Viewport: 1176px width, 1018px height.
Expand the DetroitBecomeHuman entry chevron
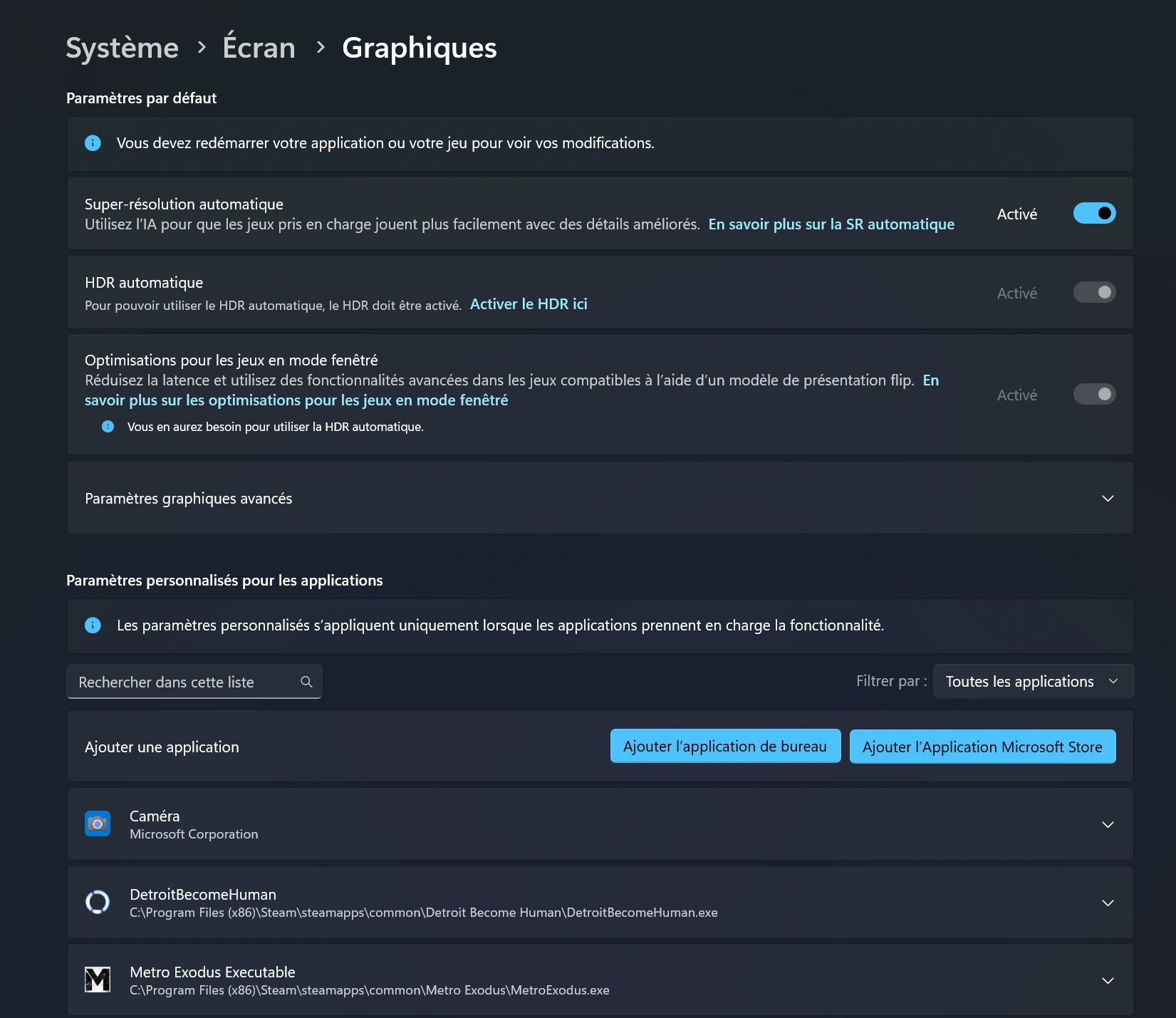pyautogui.click(x=1108, y=903)
